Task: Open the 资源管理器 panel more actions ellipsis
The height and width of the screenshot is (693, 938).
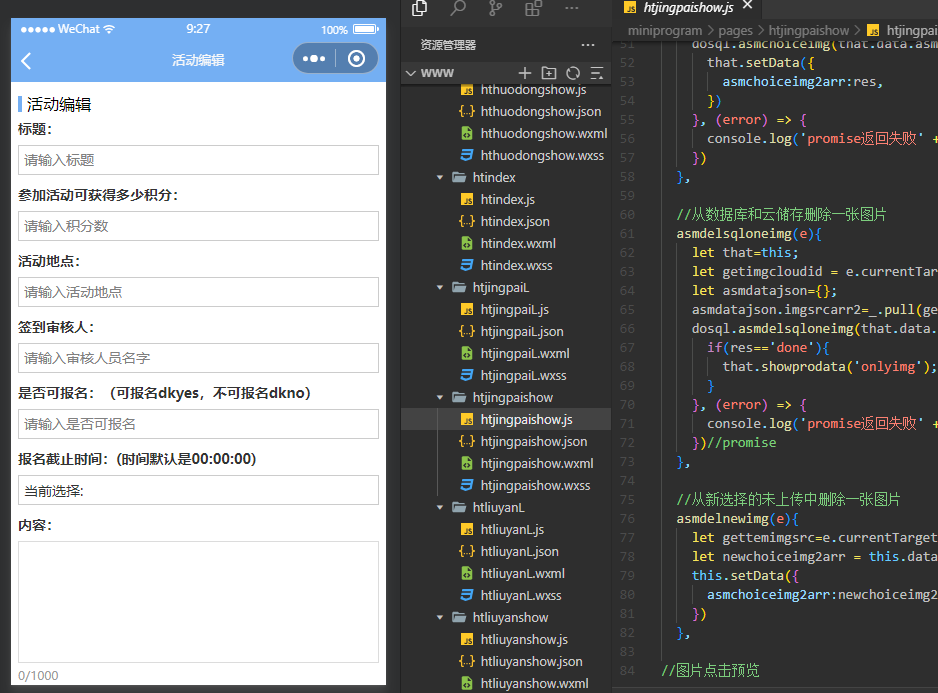Action: point(588,45)
